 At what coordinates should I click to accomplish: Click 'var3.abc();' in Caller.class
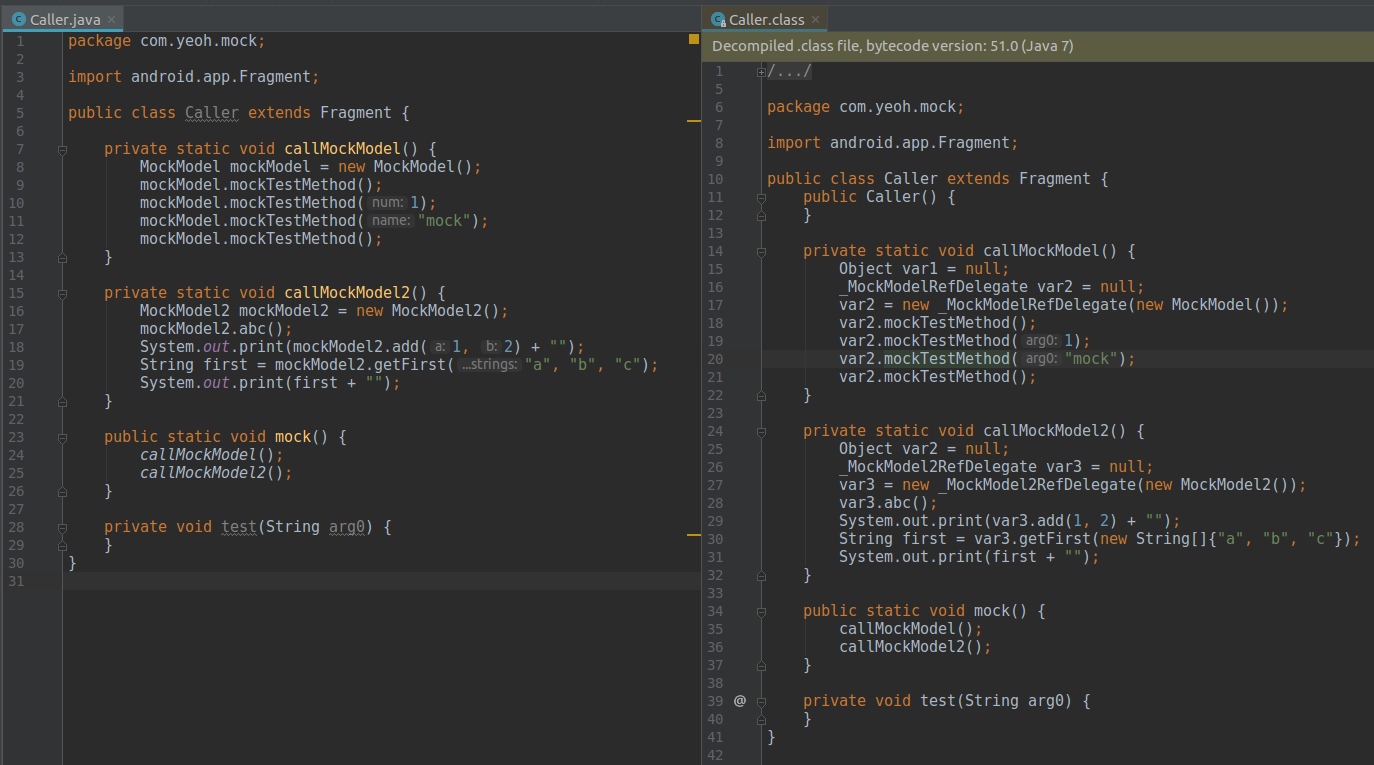tap(888, 503)
